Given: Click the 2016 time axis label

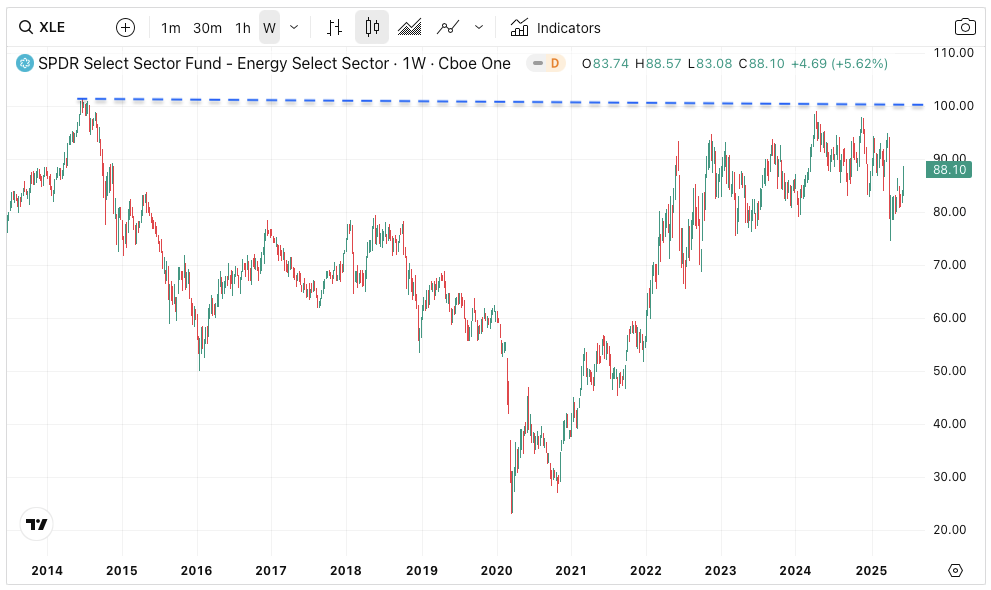Looking at the screenshot, I should (x=197, y=571).
